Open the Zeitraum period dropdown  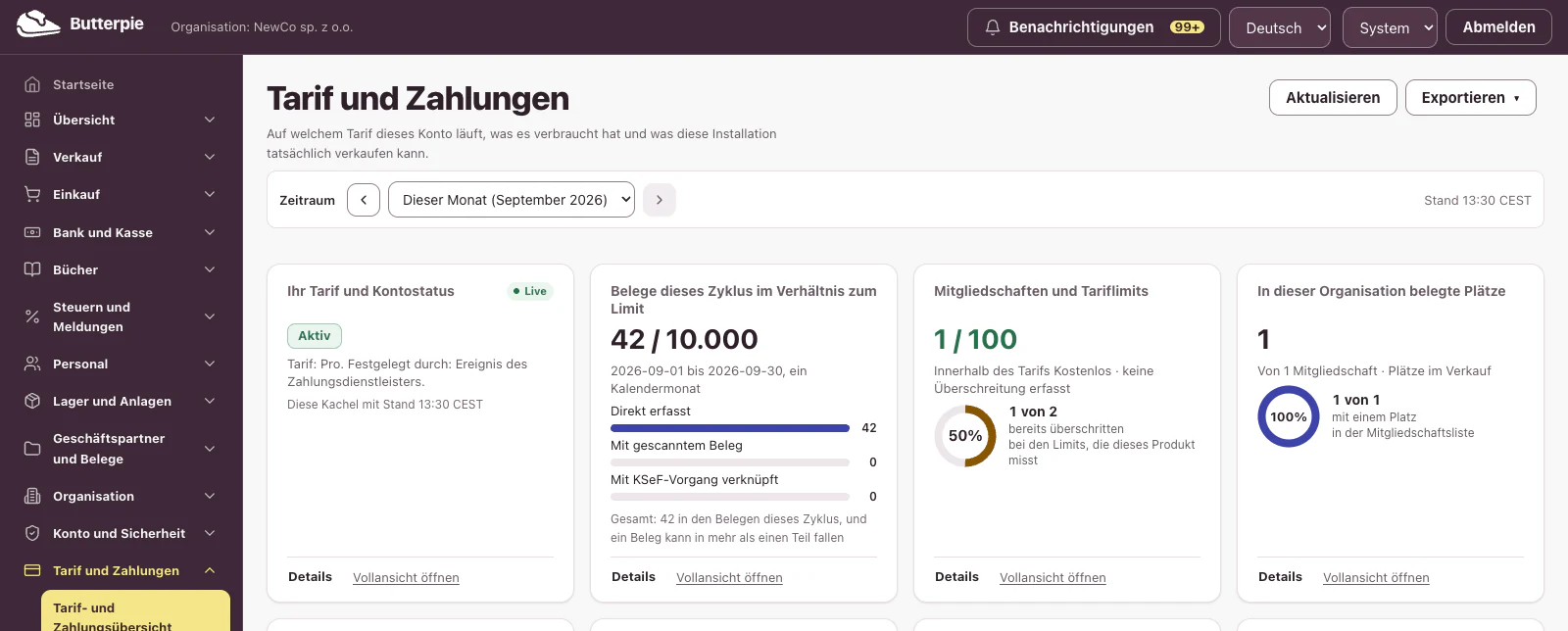click(x=512, y=200)
